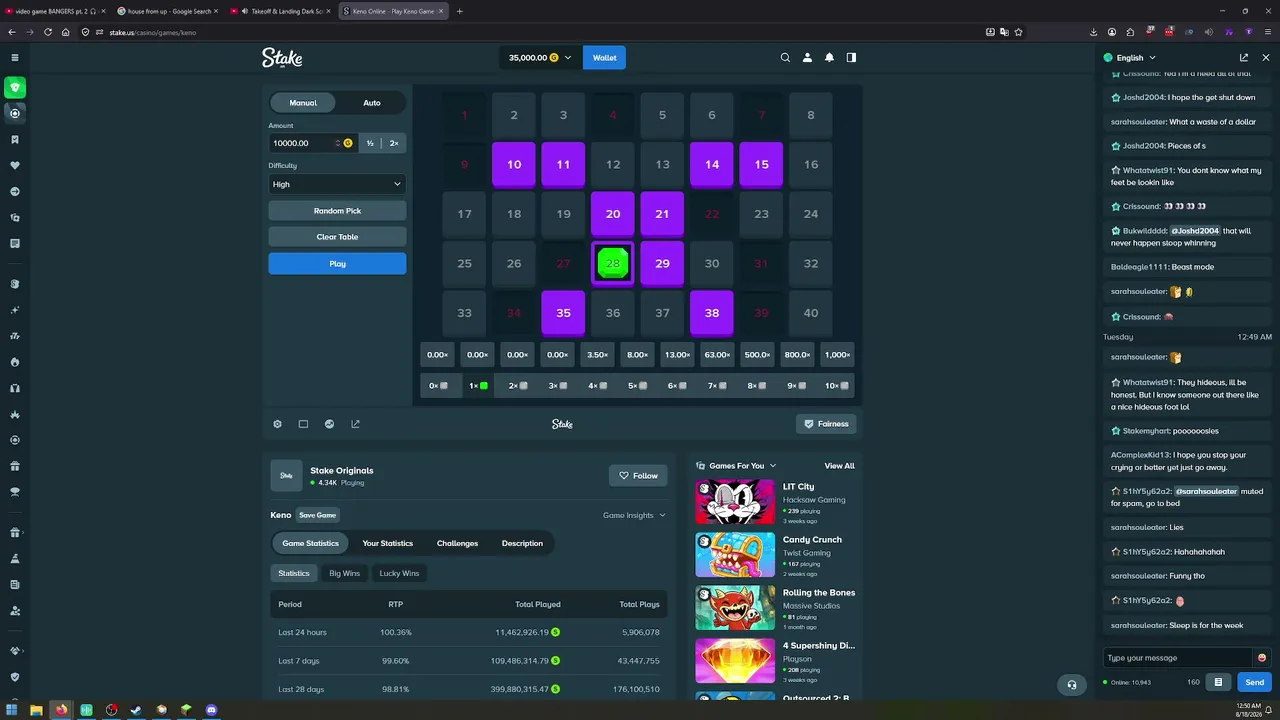The image size is (1280, 720).
Task: Click the Save Game button
Action: pos(318,516)
